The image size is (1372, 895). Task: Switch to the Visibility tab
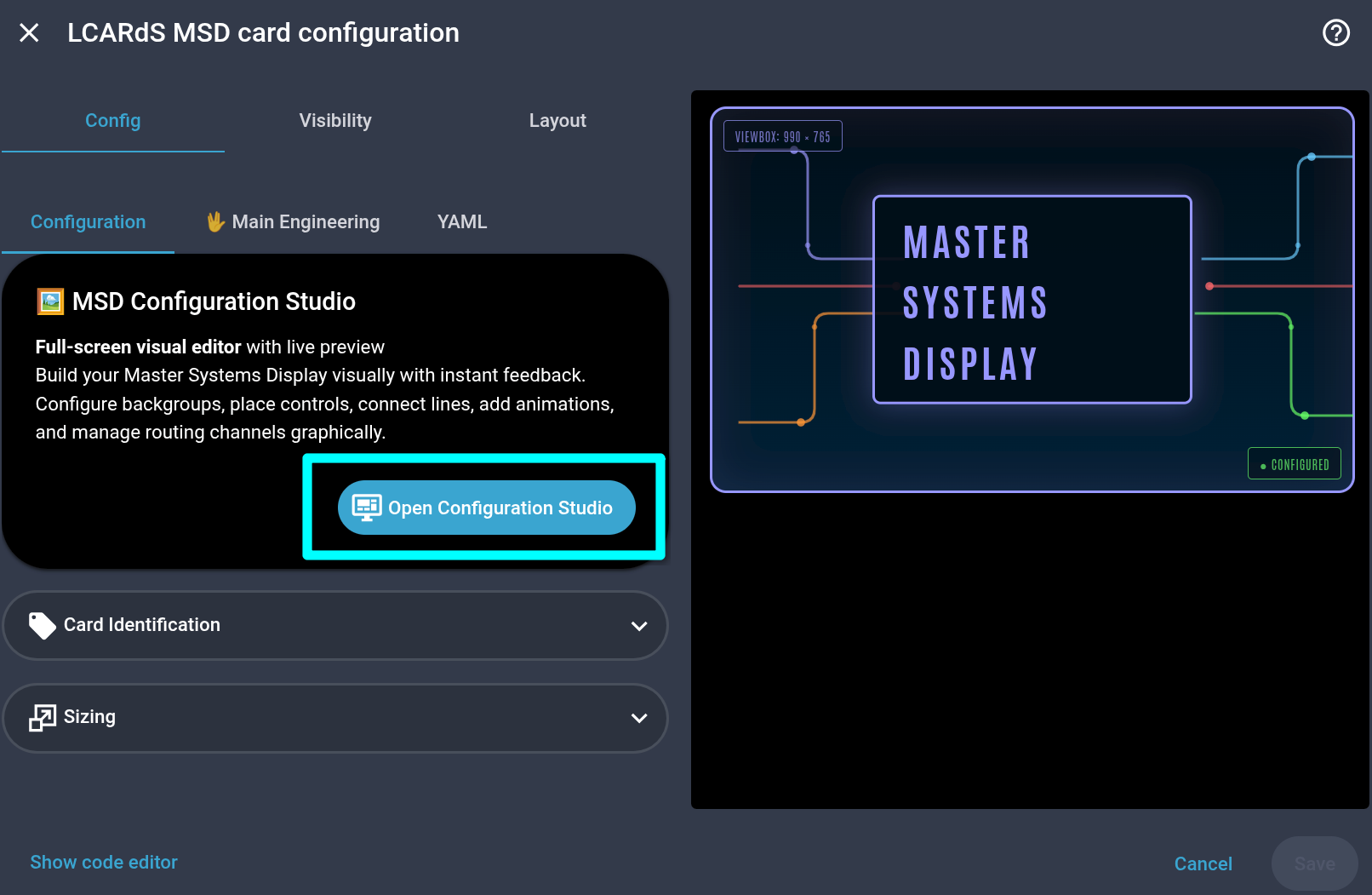[335, 121]
